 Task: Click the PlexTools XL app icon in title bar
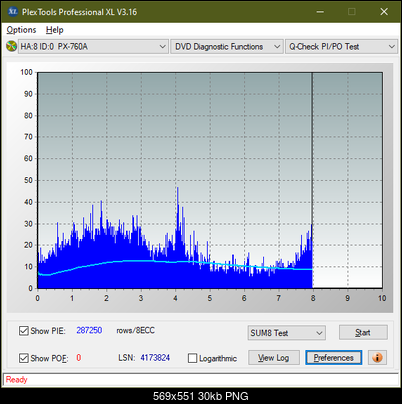click(12, 12)
